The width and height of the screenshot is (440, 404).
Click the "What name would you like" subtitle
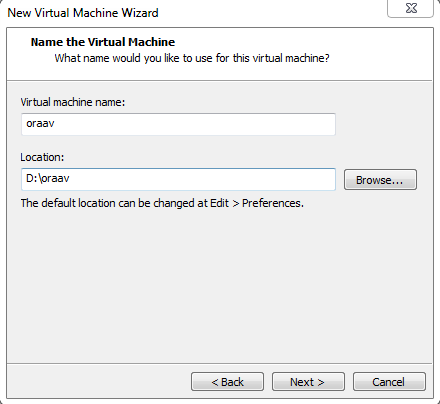(x=192, y=58)
